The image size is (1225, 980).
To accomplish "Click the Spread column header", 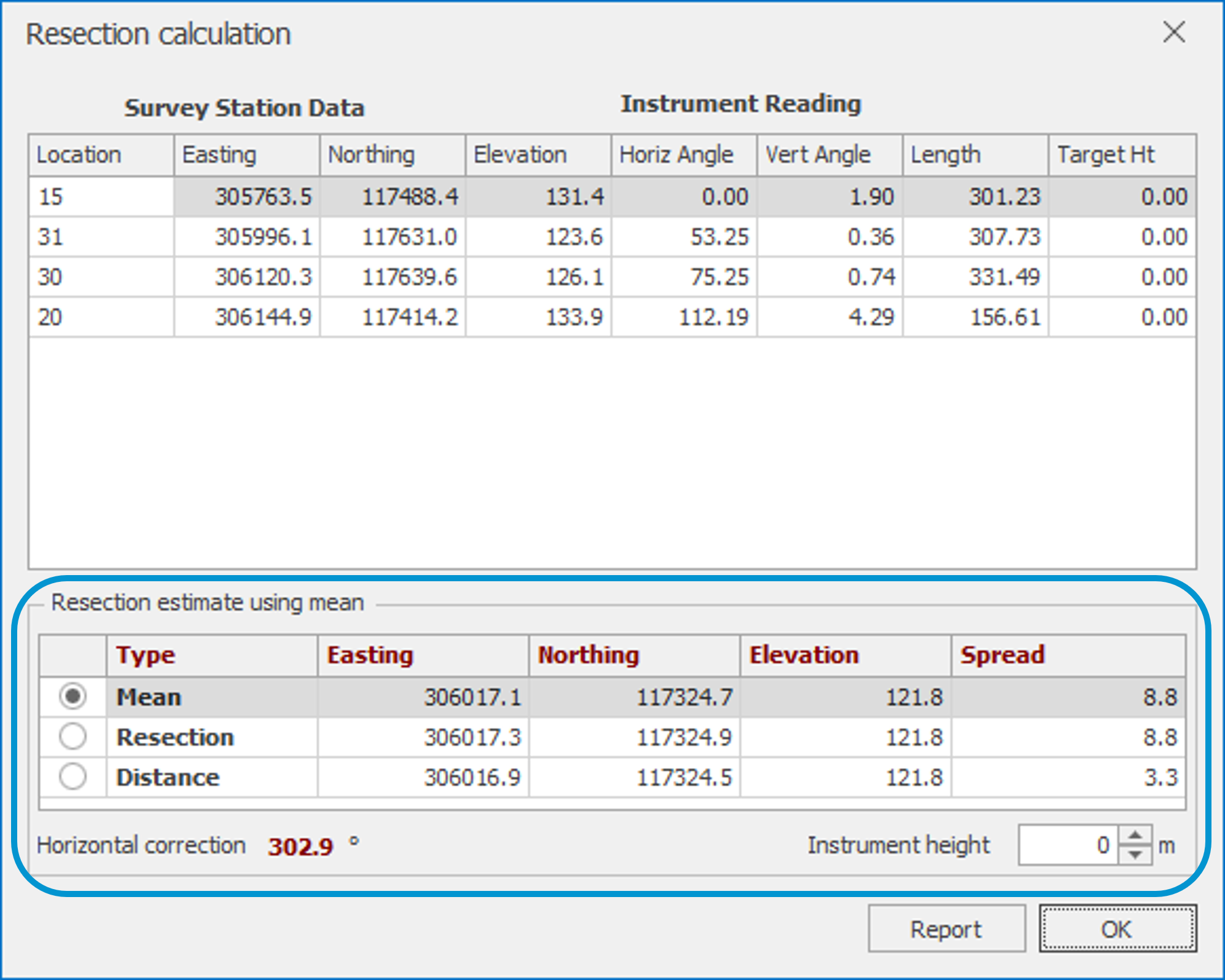I will tap(1068, 655).
